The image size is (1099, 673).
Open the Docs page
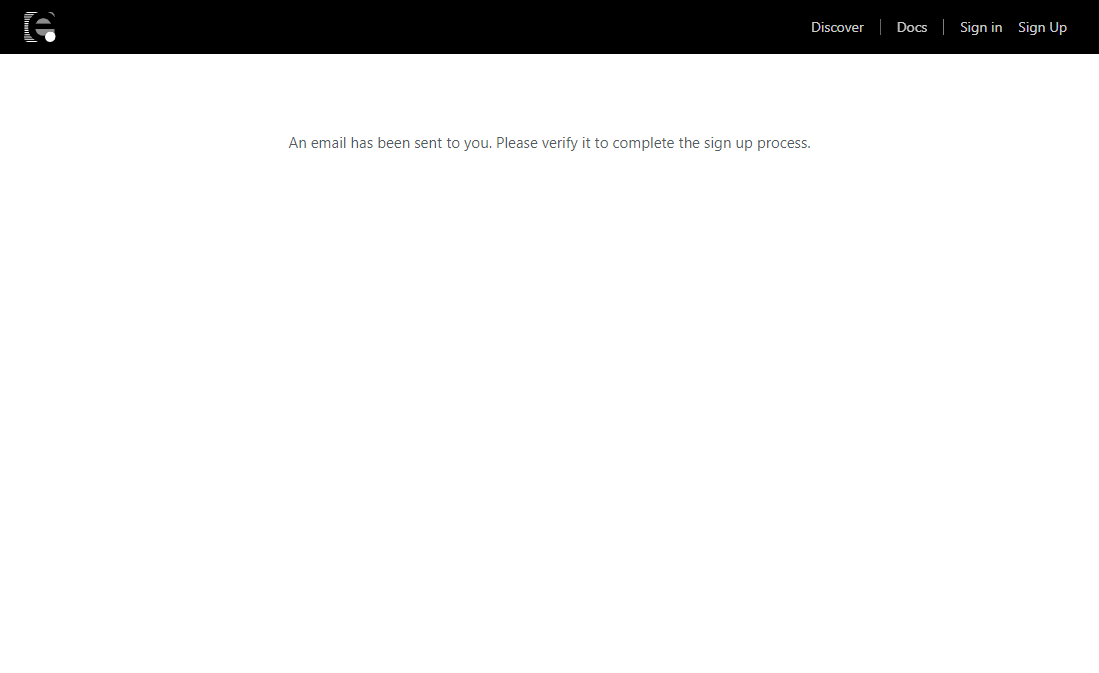coord(911,27)
